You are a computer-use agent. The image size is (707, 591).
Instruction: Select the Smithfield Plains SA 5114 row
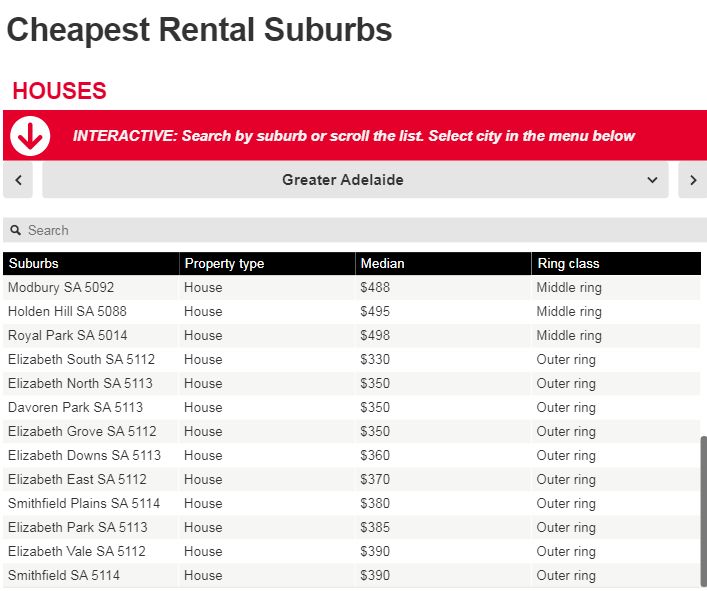84,504
